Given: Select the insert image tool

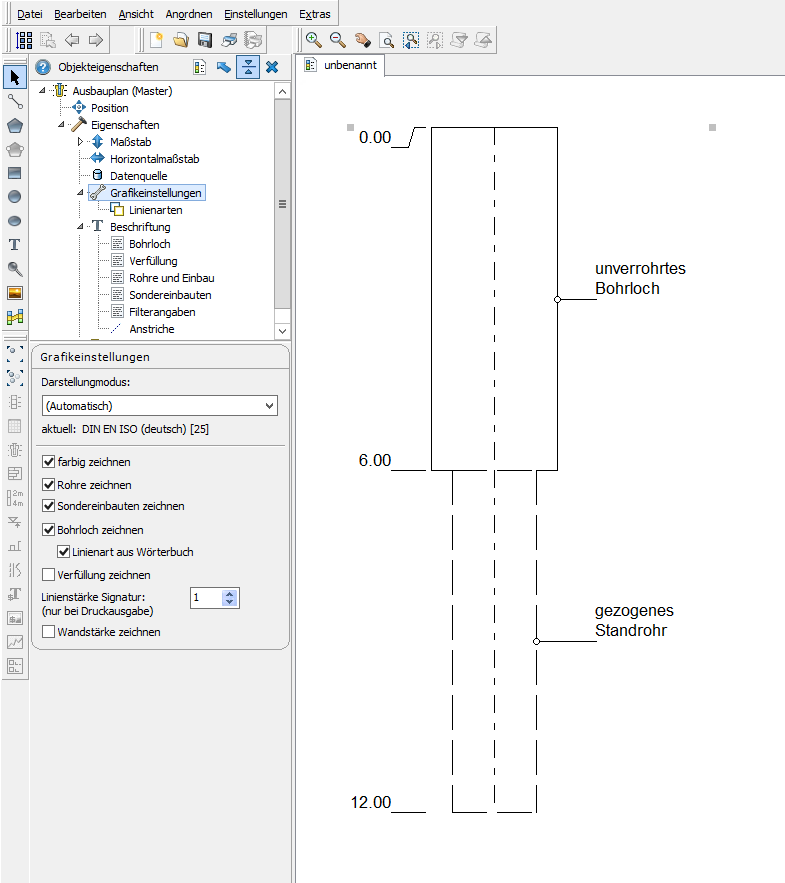Looking at the screenshot, I should pos(15,293).
